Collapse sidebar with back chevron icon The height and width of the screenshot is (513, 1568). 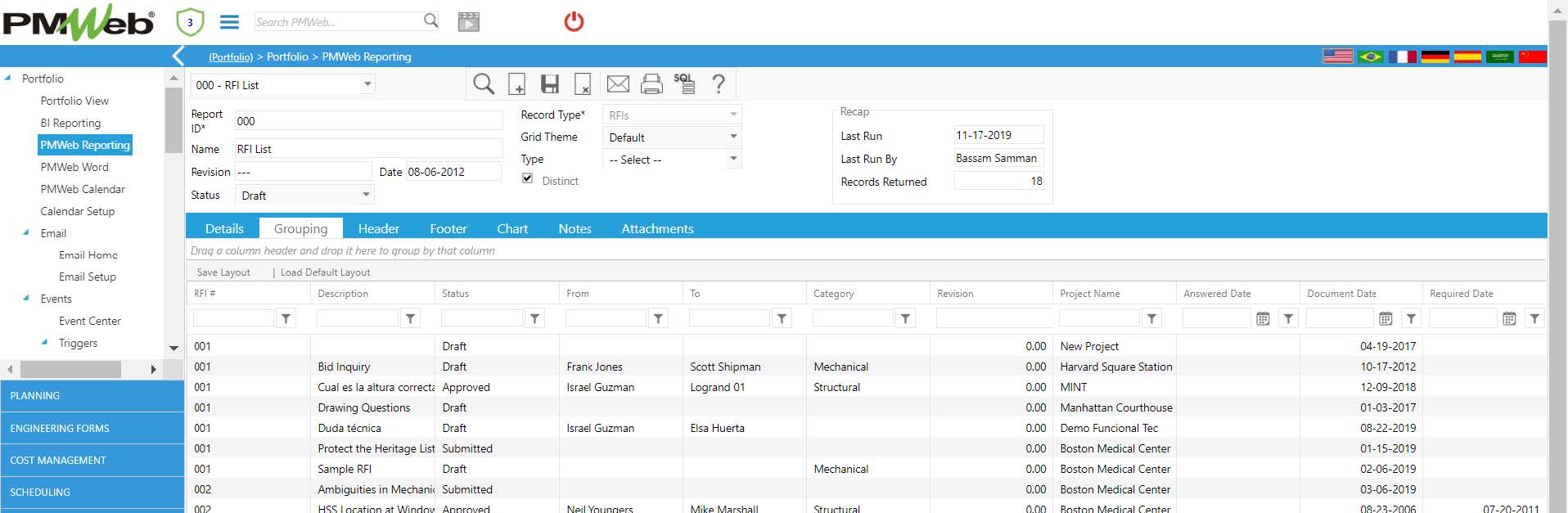click(178, 56)
